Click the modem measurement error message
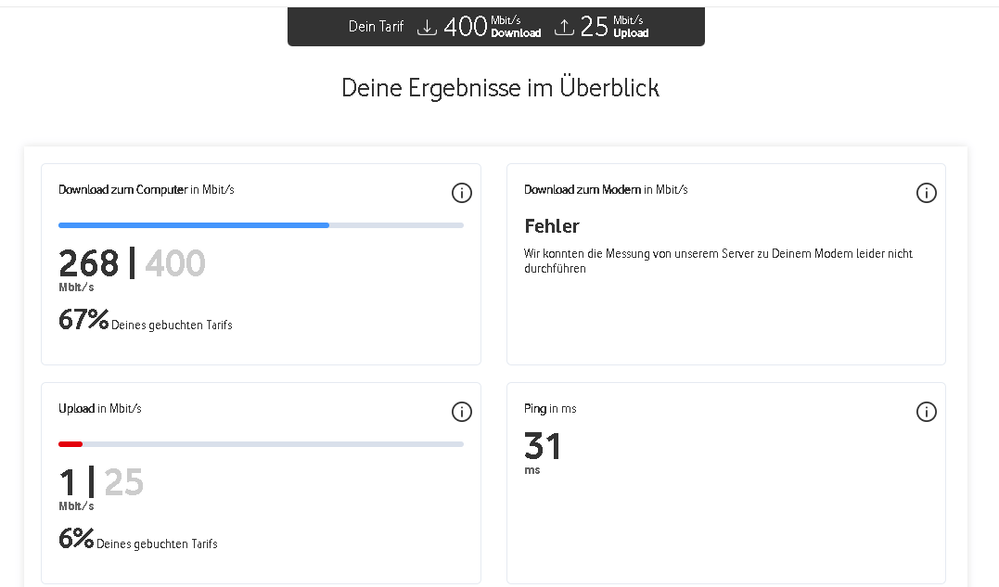Viewport: 999px width, 587px height. 718,261
